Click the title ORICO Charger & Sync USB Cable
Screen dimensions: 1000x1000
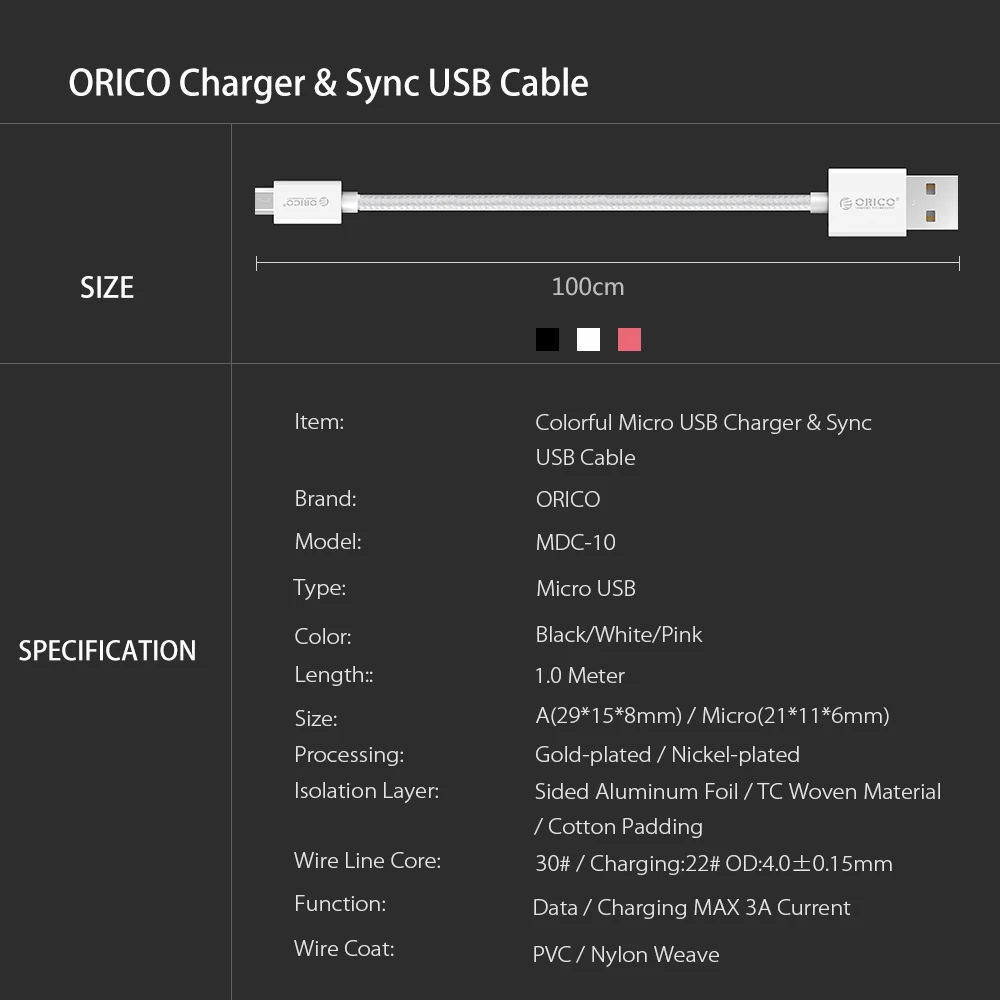tap(328, 83)
